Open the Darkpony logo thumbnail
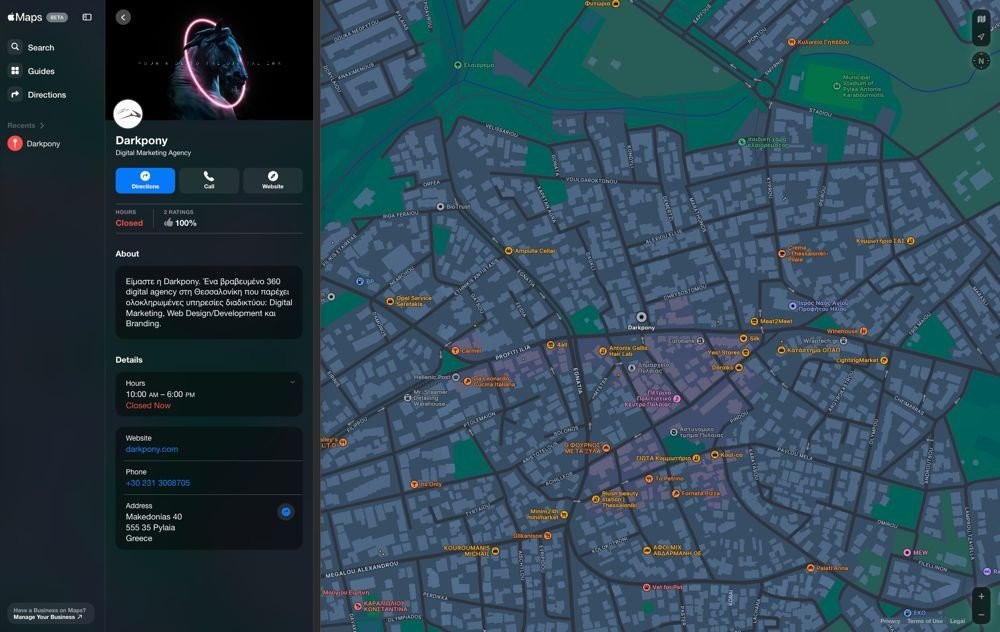Screen dimensions: 1000x632 pyautogui.click(x=128, y=114)
